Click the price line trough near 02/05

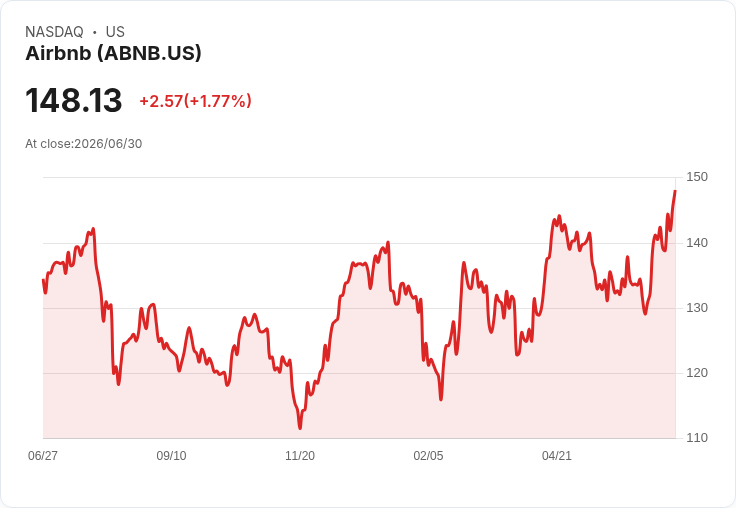[441, 399]
